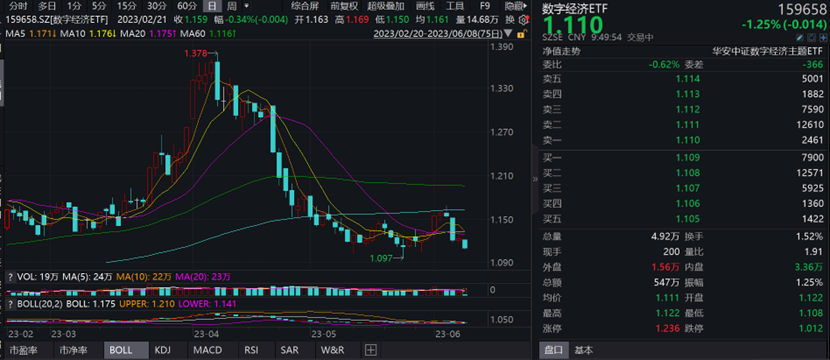This screenshot has width=830, height=360.
Task: Add a new indicator tab with plus box
Action: tap(371, 350)
